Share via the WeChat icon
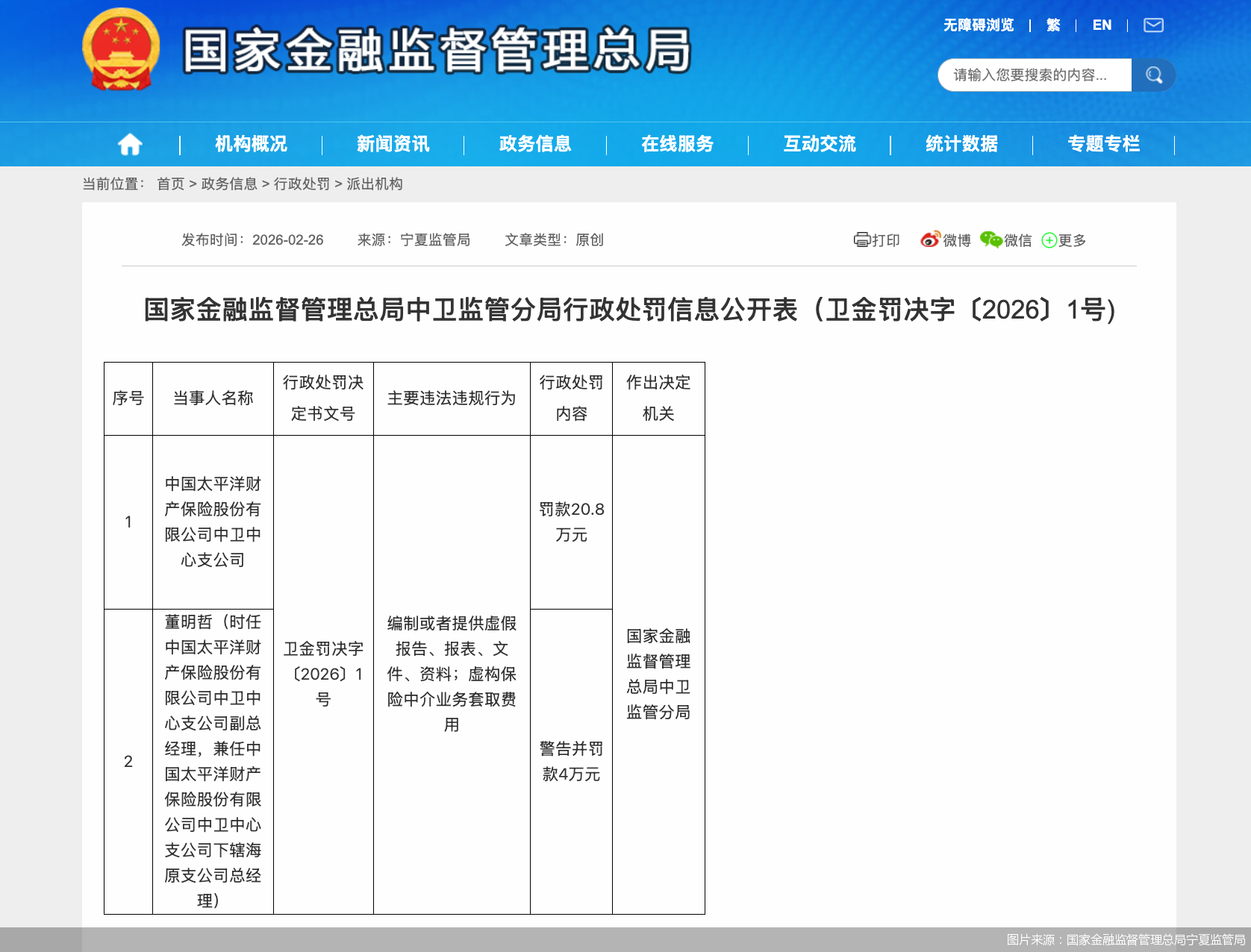Screen dimensions: 1251x952 (990, 239)
